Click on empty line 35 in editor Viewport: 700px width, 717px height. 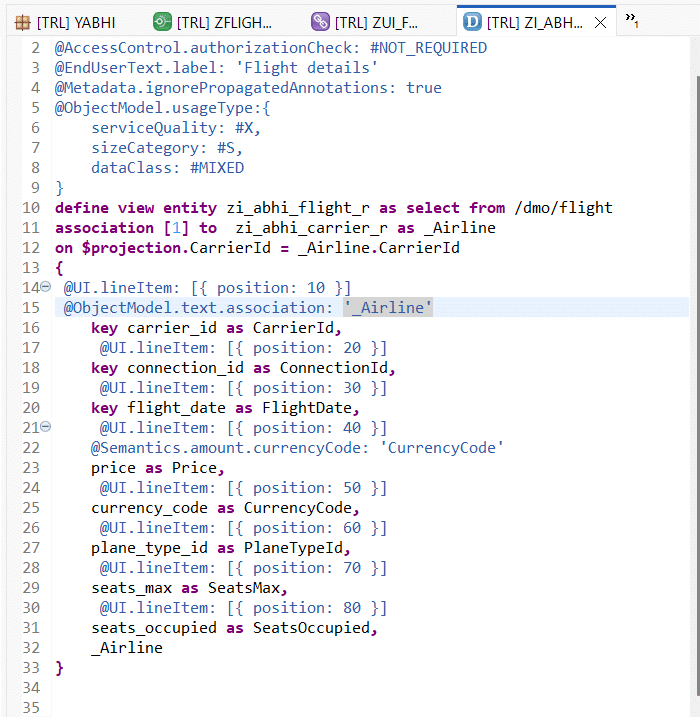(x=300, y=708)
